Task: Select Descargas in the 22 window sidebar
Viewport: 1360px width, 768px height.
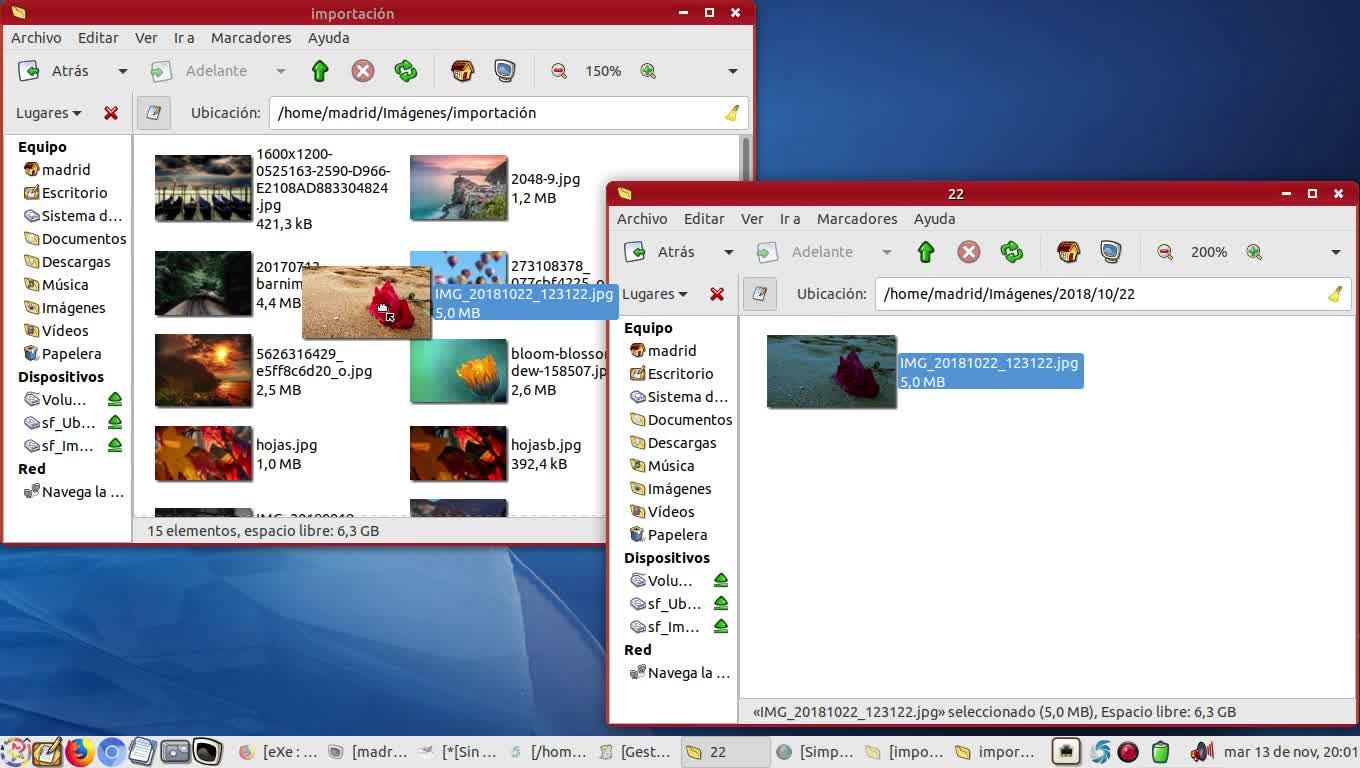Action: [681, 443]
